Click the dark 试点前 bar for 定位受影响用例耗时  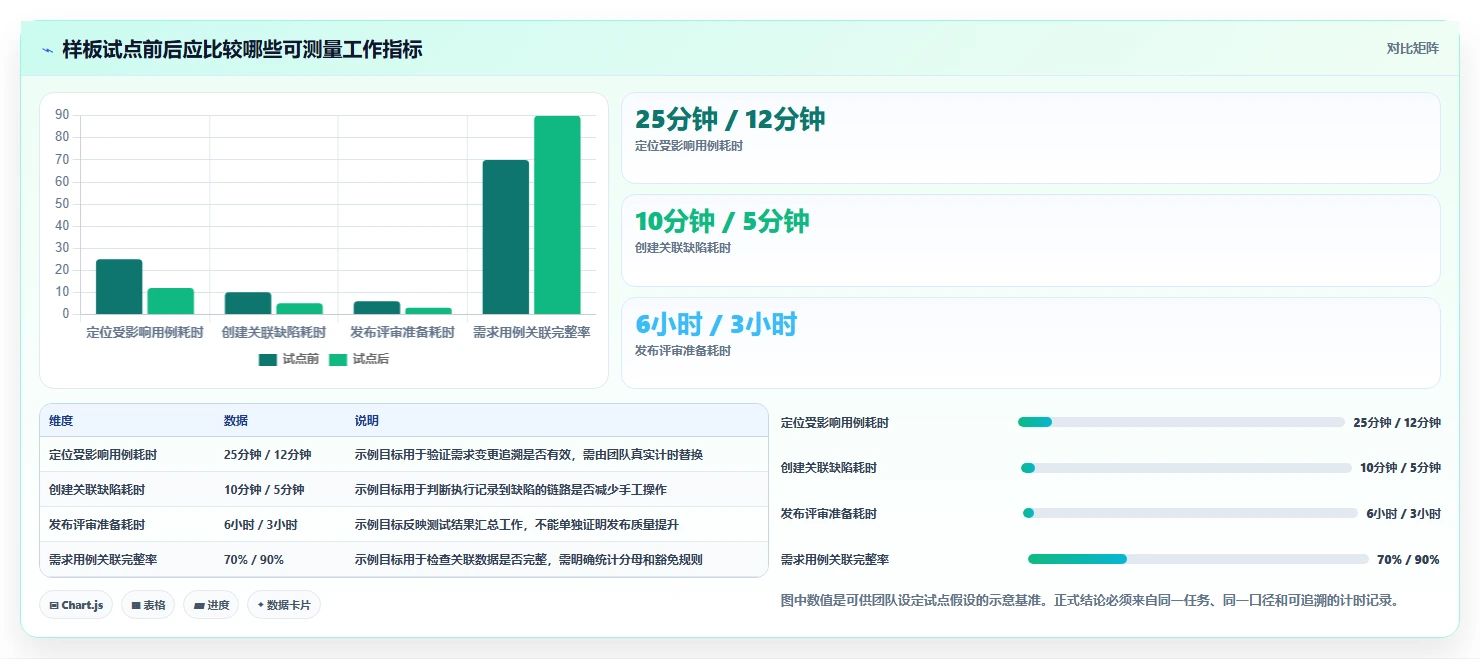(119, 287)
